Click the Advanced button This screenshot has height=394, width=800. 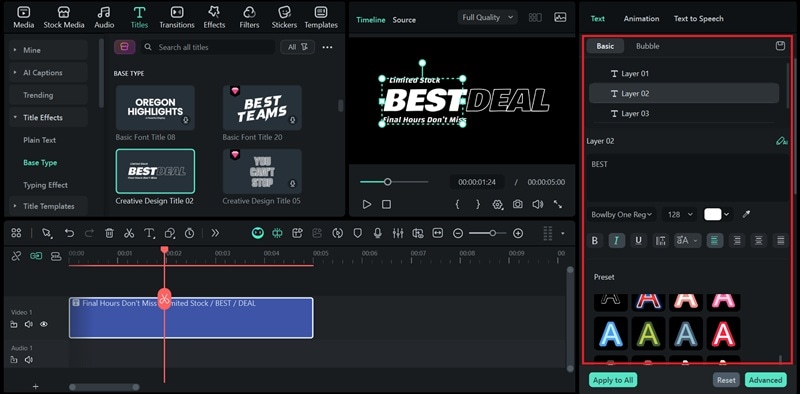(x=765, y=380)
